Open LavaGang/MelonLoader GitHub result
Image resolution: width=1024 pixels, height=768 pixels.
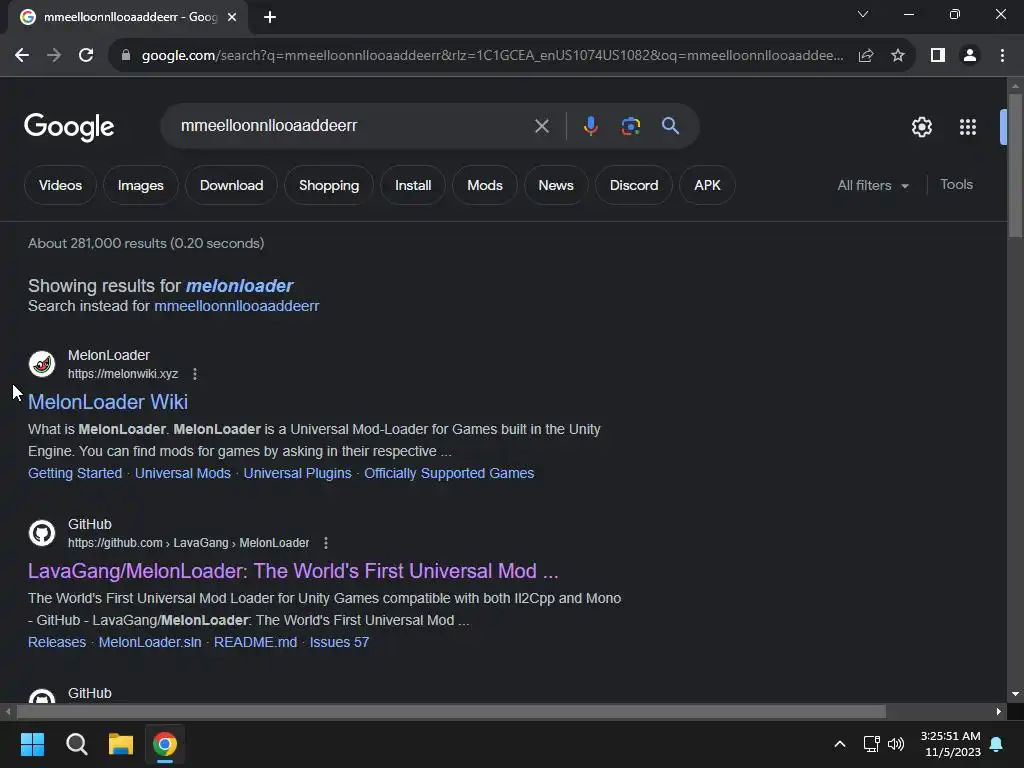[293, 571]
